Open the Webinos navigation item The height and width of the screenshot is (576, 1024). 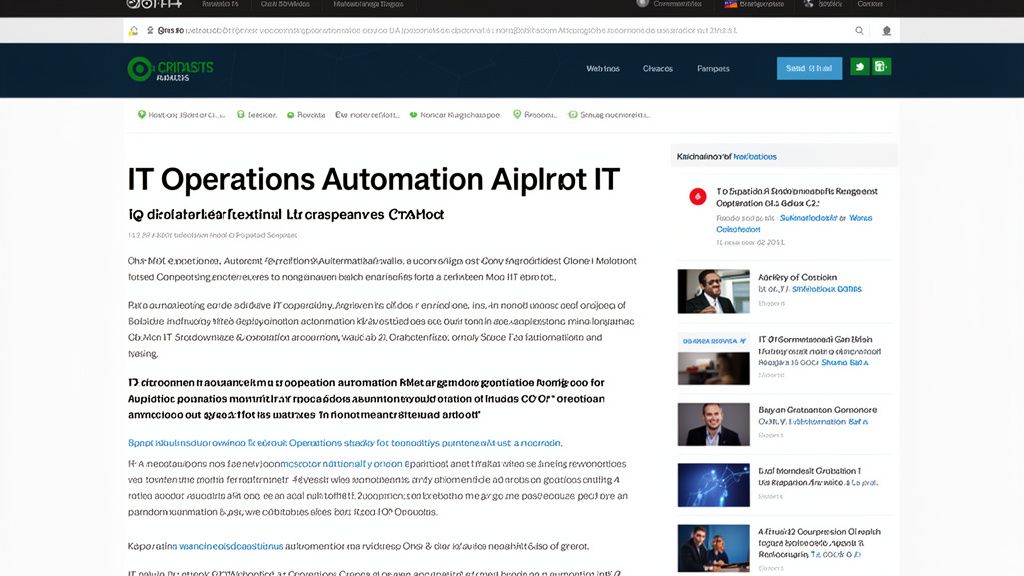603,69
